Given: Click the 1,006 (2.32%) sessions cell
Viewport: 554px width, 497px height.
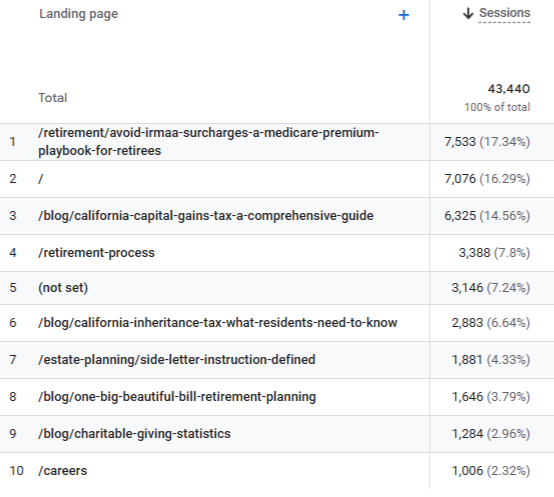Looking at the screenshot, I should click(x=491, y=471).
